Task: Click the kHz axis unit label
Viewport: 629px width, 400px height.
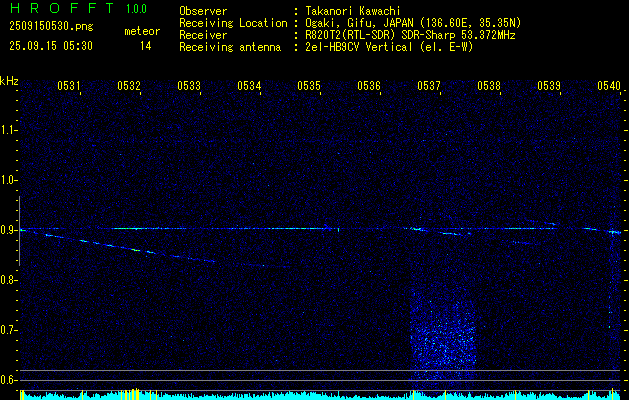Action: pyautogui.click(x=9, y=81)
